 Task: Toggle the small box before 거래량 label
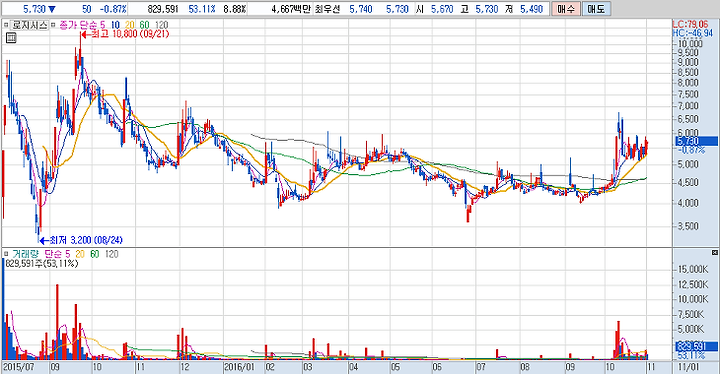[6, 254]
